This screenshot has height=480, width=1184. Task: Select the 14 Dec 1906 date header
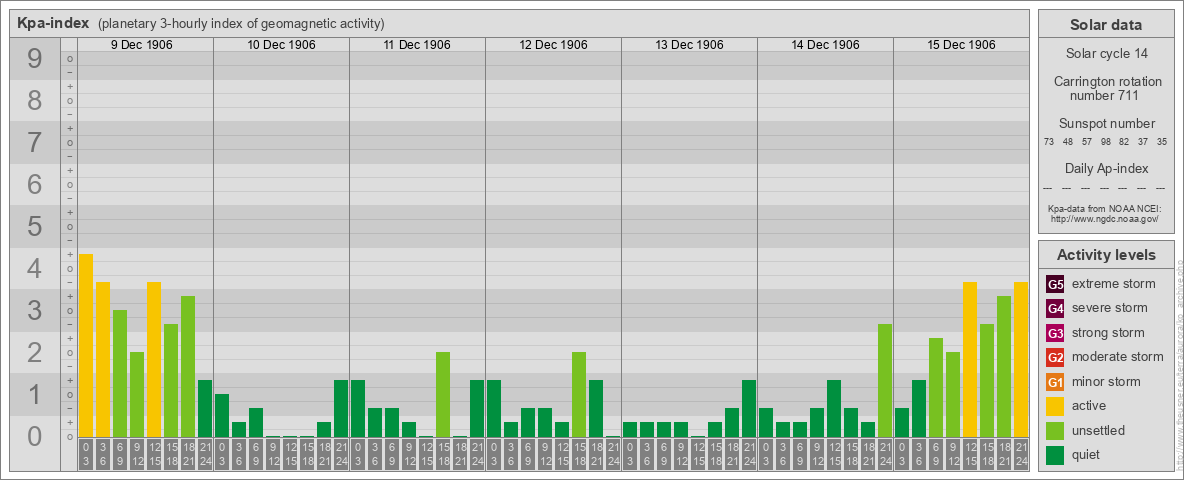pyautogui.click(x=825, y=45)
